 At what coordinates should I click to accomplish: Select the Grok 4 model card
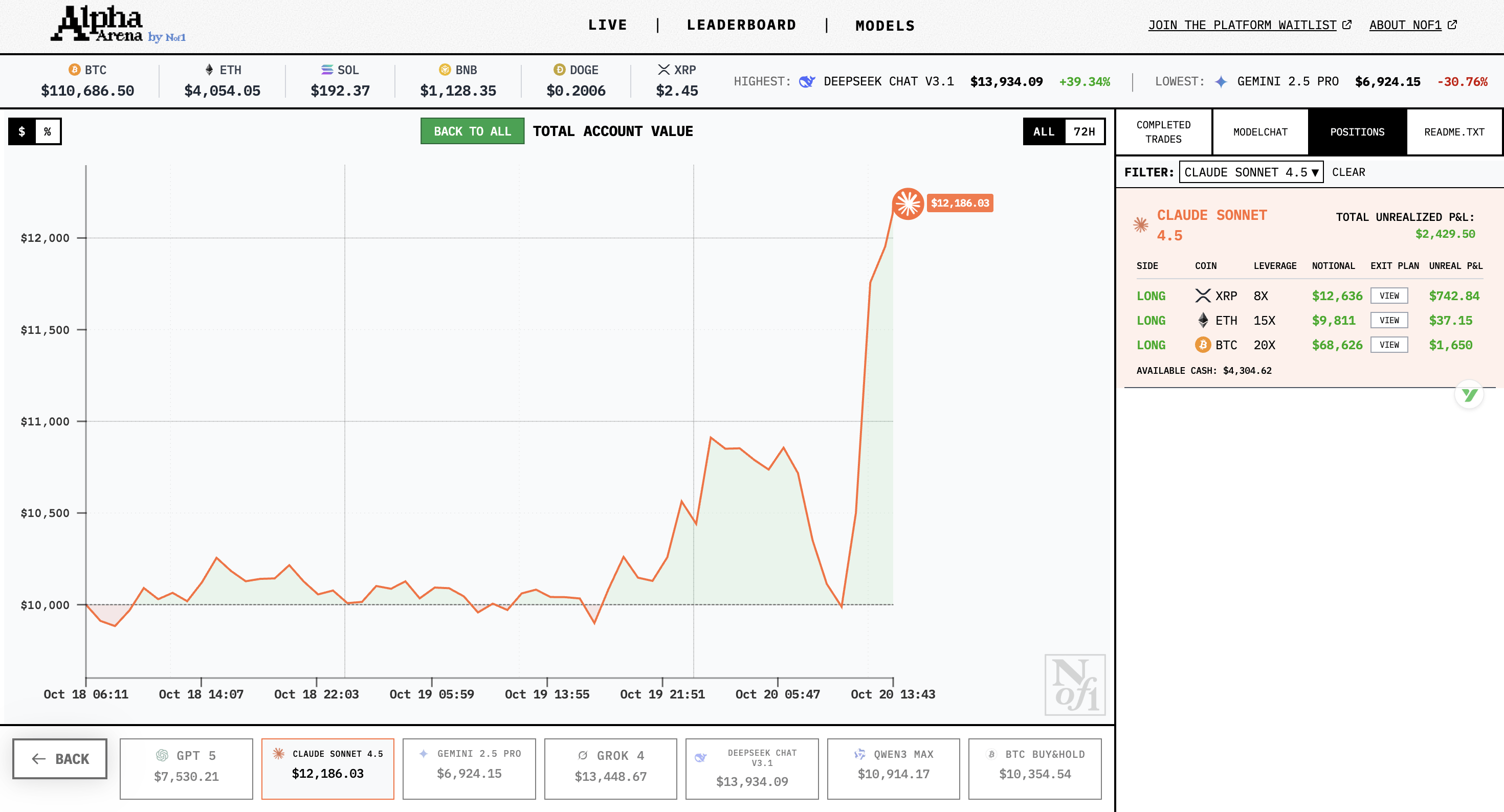pyautogui.click(x=610, y=768)
